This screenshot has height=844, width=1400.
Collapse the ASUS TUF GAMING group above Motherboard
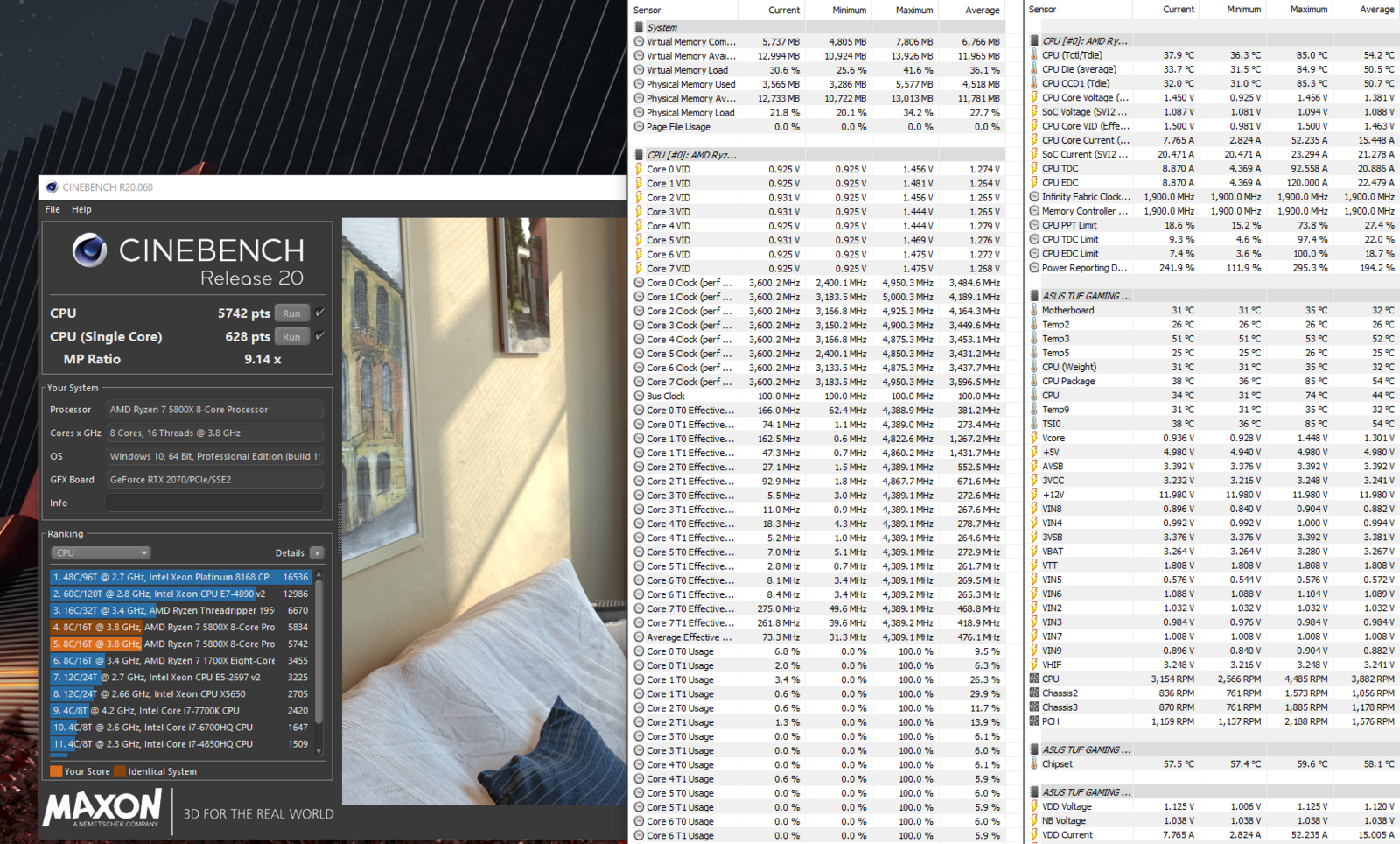click(x=1034, y=296)
